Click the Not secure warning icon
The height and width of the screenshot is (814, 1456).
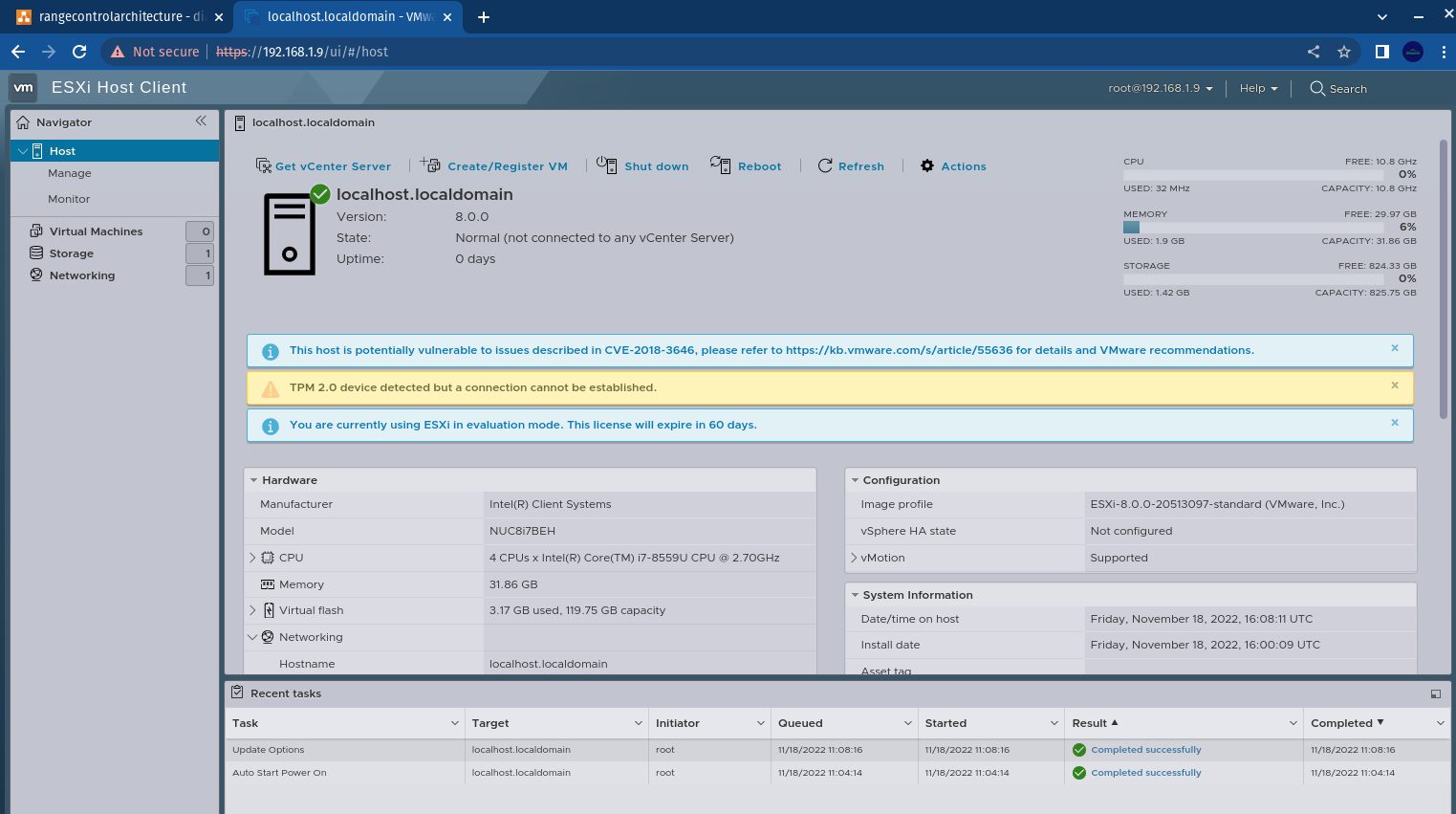click(x=118, y=52)
